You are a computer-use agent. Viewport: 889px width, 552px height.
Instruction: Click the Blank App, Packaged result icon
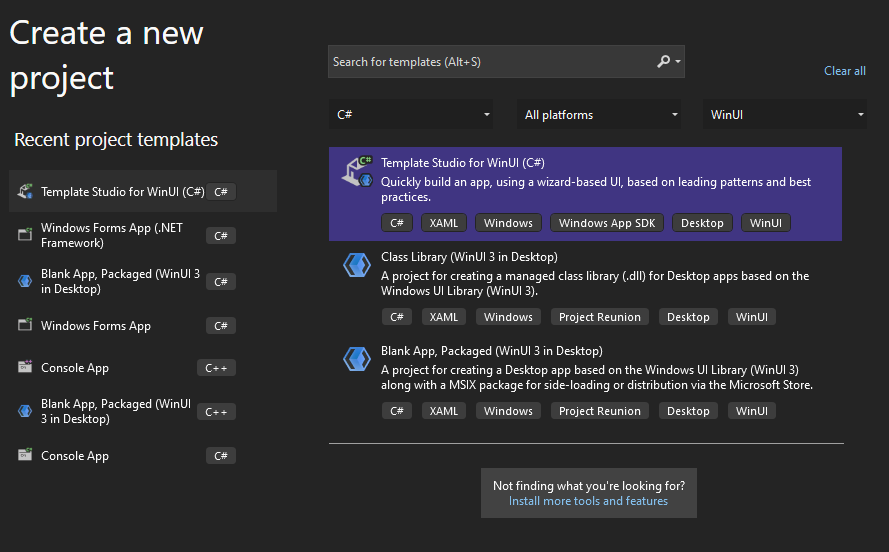click(357, 359)
